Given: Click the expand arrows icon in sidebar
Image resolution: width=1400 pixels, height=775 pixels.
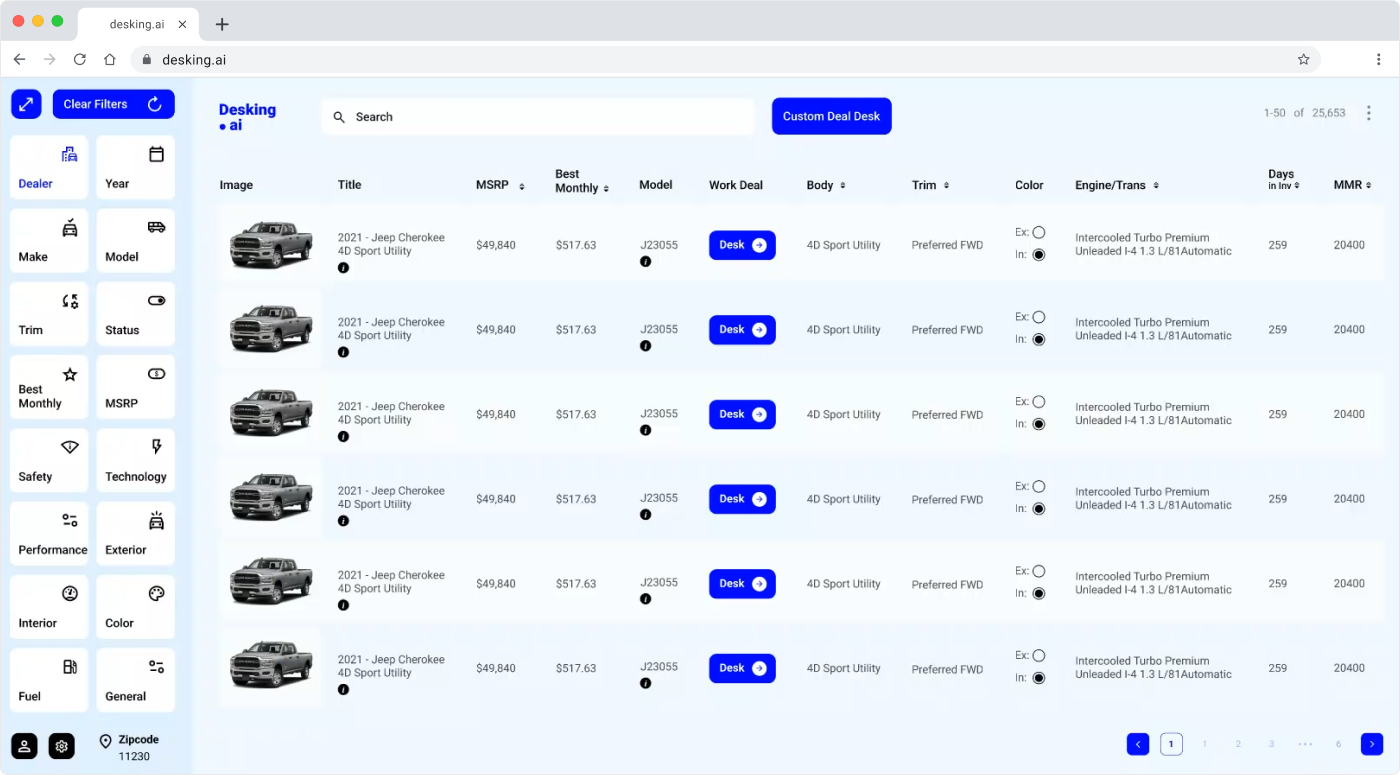Looking at the screenshot, I should click(26, 104).
